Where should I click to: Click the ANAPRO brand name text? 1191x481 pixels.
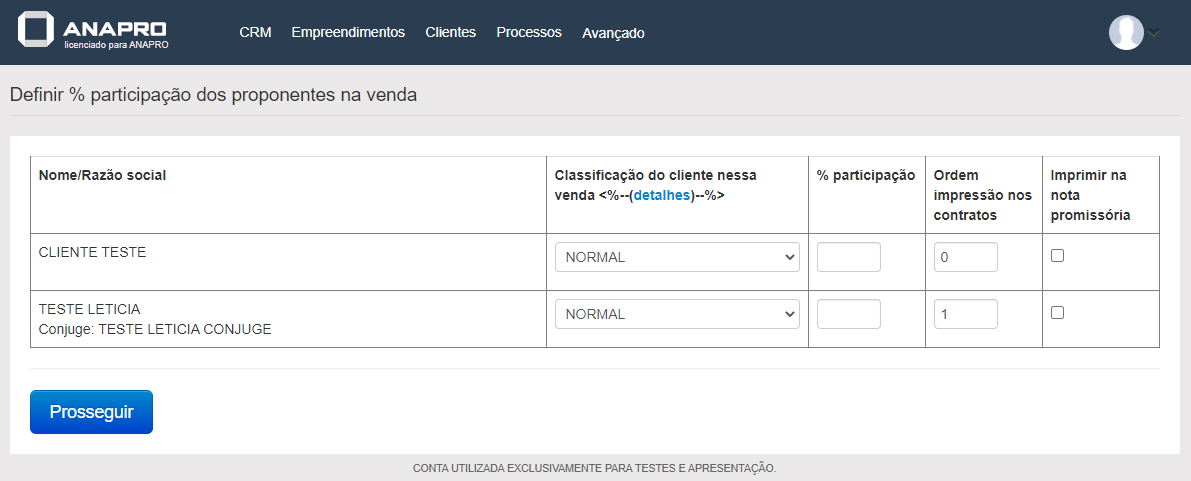tap(115, 28)
